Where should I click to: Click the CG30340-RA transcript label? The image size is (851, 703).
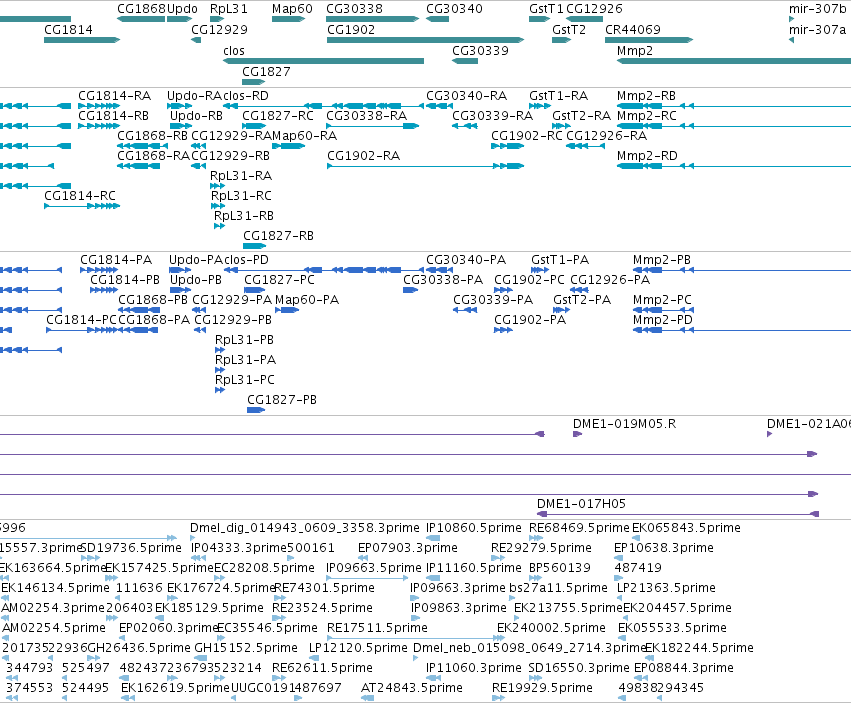click(466, 96)
